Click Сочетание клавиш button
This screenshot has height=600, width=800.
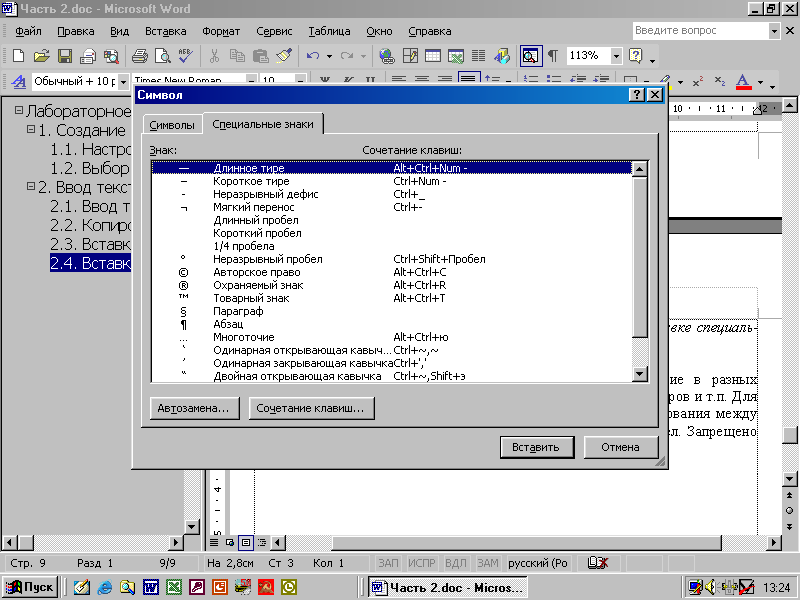point(311,408)
